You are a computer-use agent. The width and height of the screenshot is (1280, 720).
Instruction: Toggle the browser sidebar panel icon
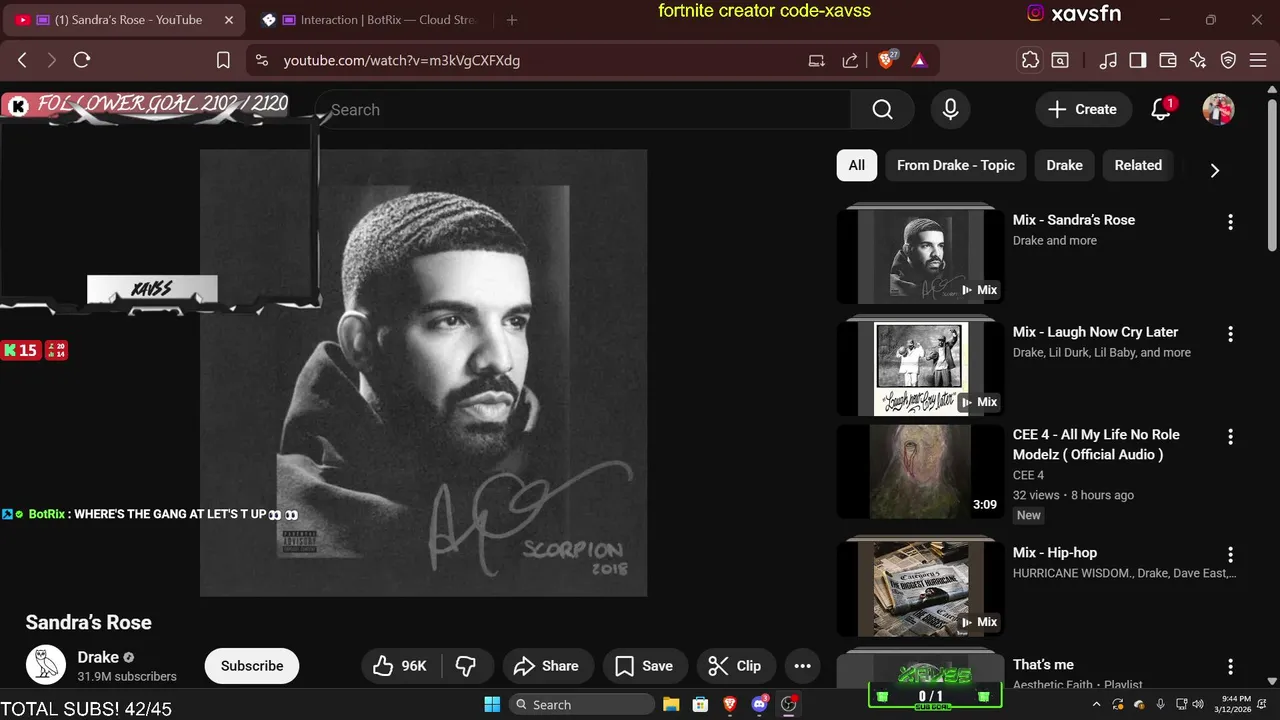click(x=1137, y=60)
